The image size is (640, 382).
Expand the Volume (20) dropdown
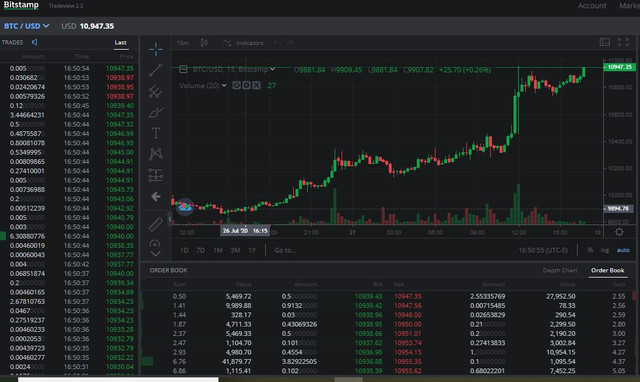[224, 85]
